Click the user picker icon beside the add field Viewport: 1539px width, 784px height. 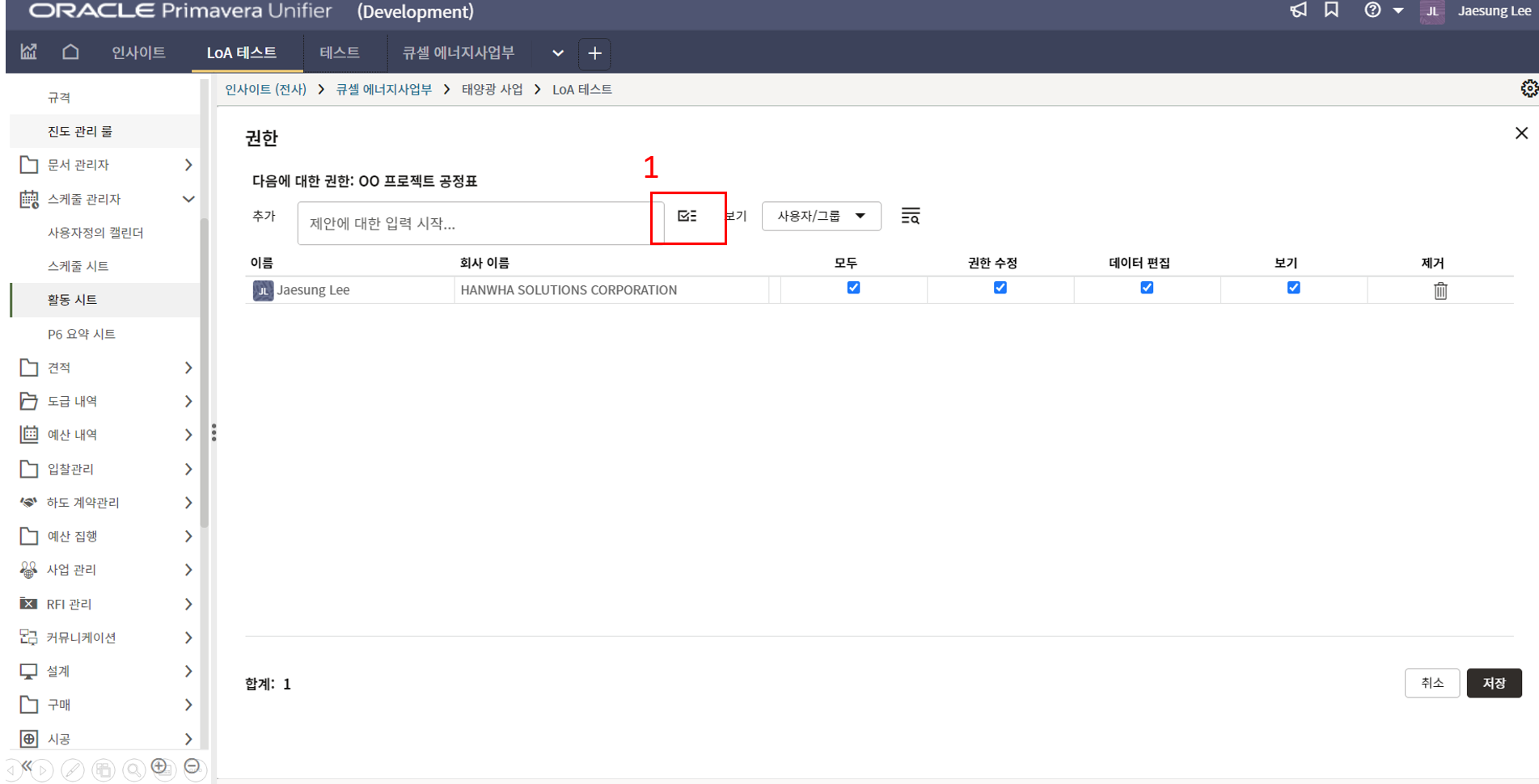(687, 216)
